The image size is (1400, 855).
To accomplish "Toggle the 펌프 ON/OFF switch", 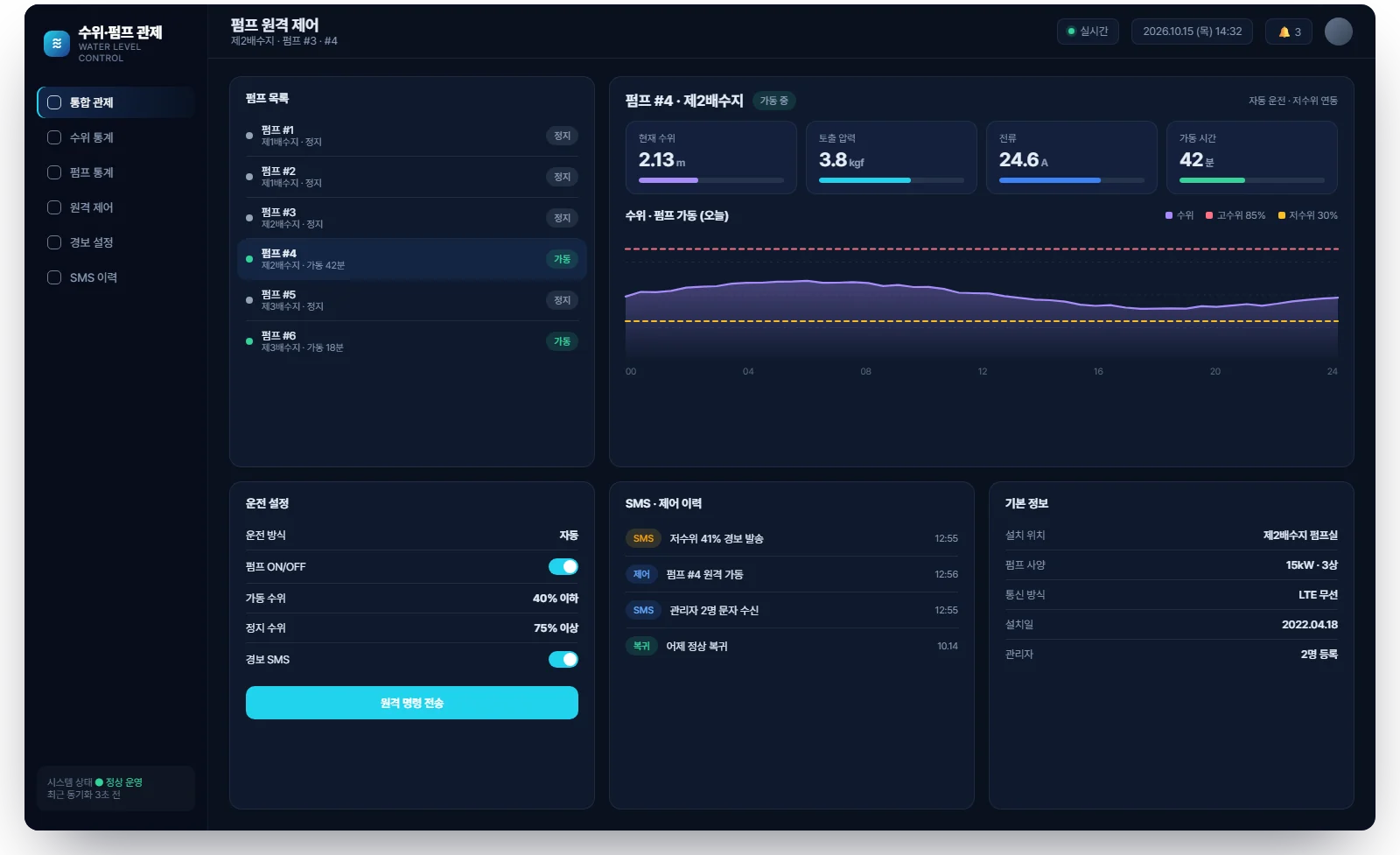I will coord(563,567).
